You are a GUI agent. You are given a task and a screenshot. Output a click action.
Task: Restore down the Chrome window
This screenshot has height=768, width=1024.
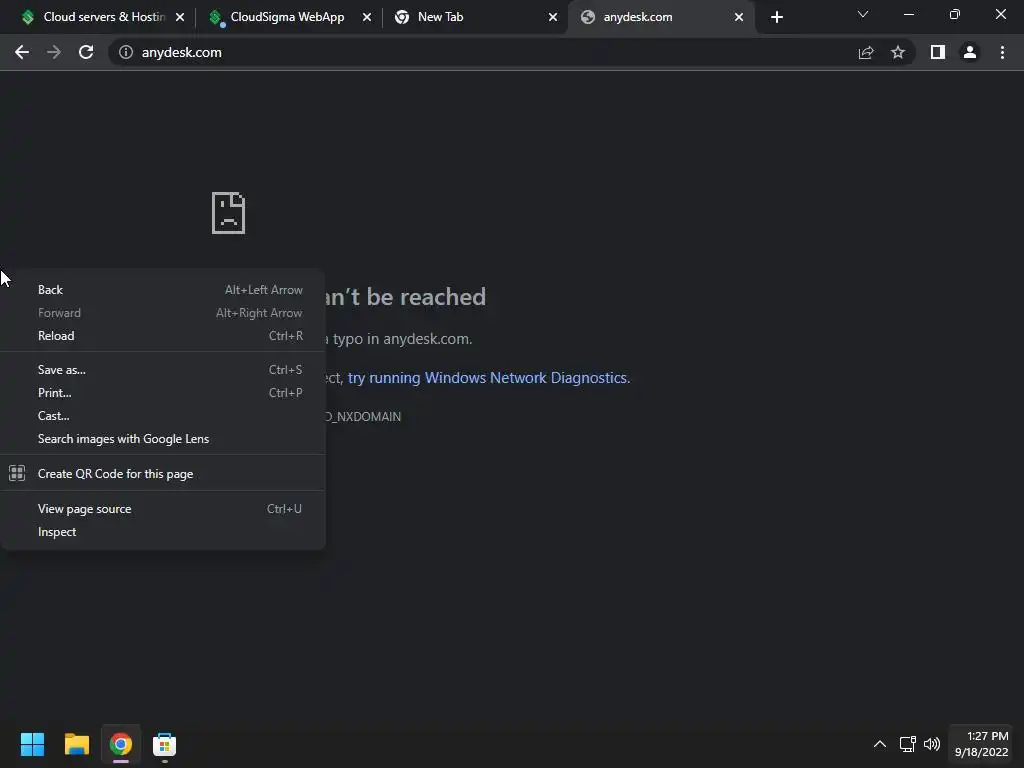(x=955, y=14)
